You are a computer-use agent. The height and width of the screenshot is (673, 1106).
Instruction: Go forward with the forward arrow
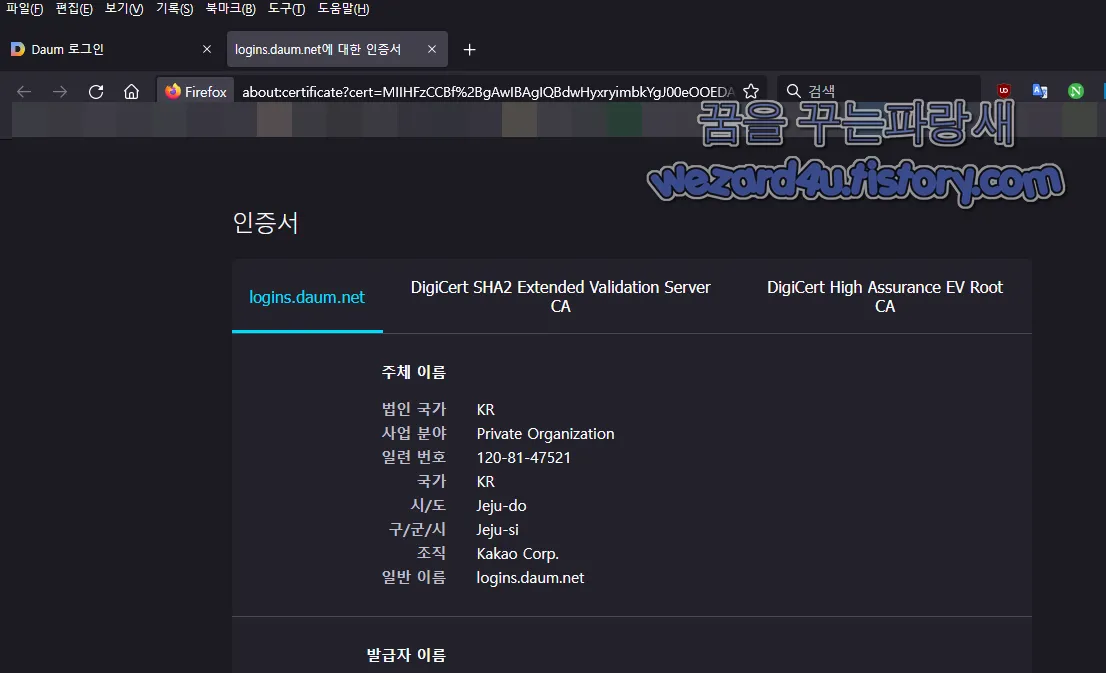[x=60, y=92]
